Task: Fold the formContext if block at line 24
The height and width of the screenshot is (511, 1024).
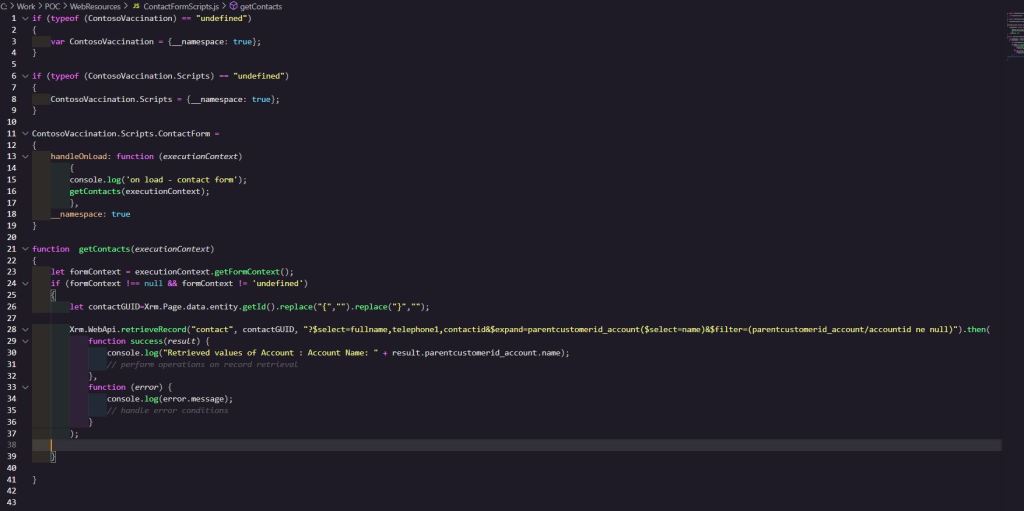Action: (x=24, y=283)
